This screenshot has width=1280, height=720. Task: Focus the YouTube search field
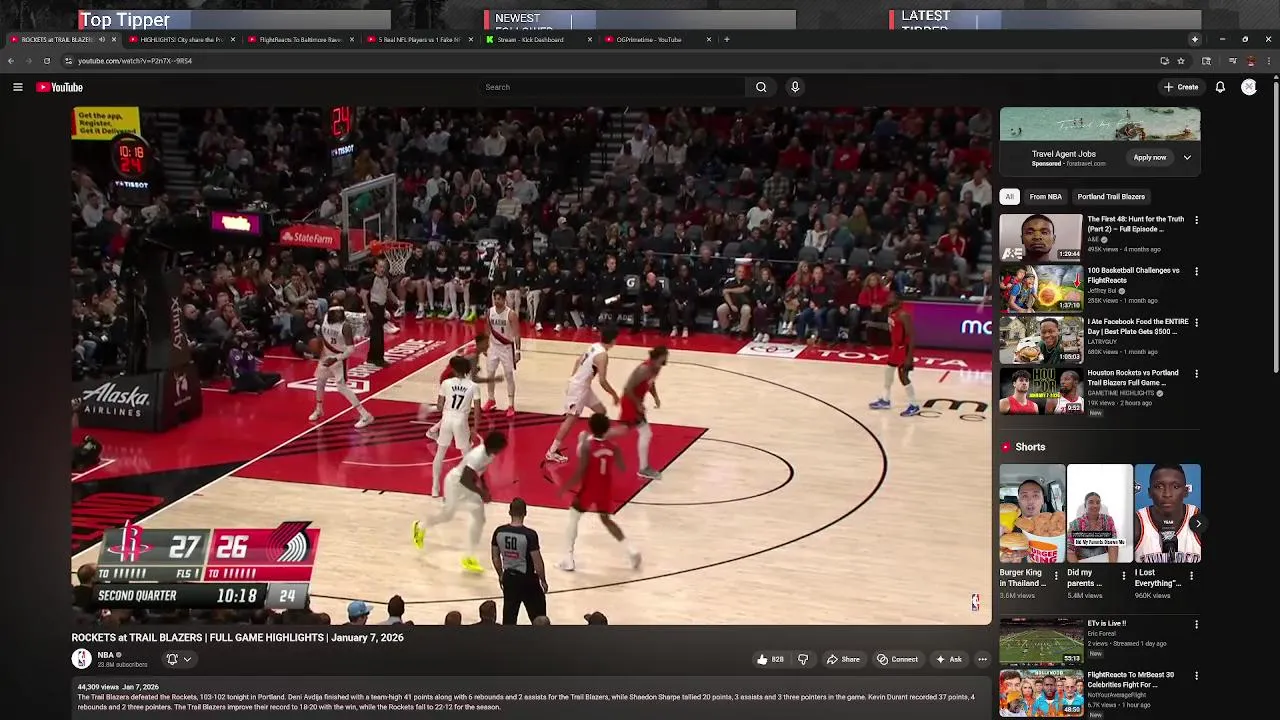pos(612,87)
